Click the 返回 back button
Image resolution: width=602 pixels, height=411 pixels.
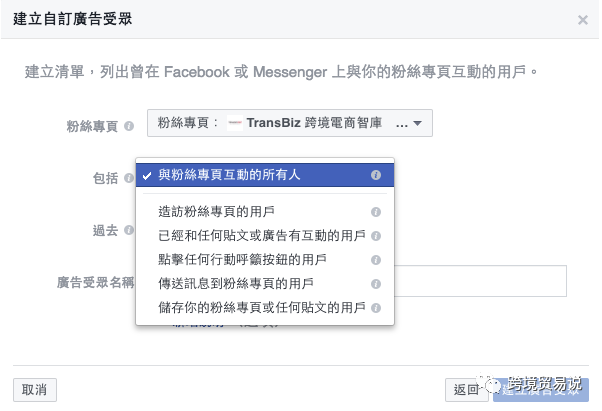pos(467,390)
